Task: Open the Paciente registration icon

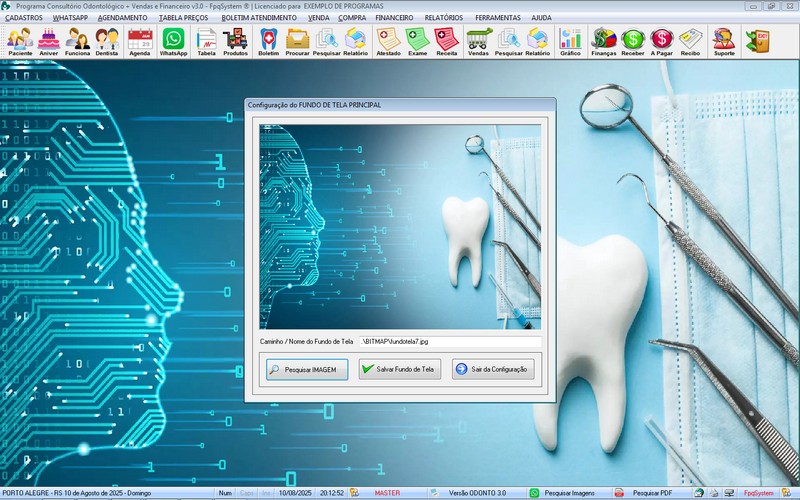Action: coord(20,41)
